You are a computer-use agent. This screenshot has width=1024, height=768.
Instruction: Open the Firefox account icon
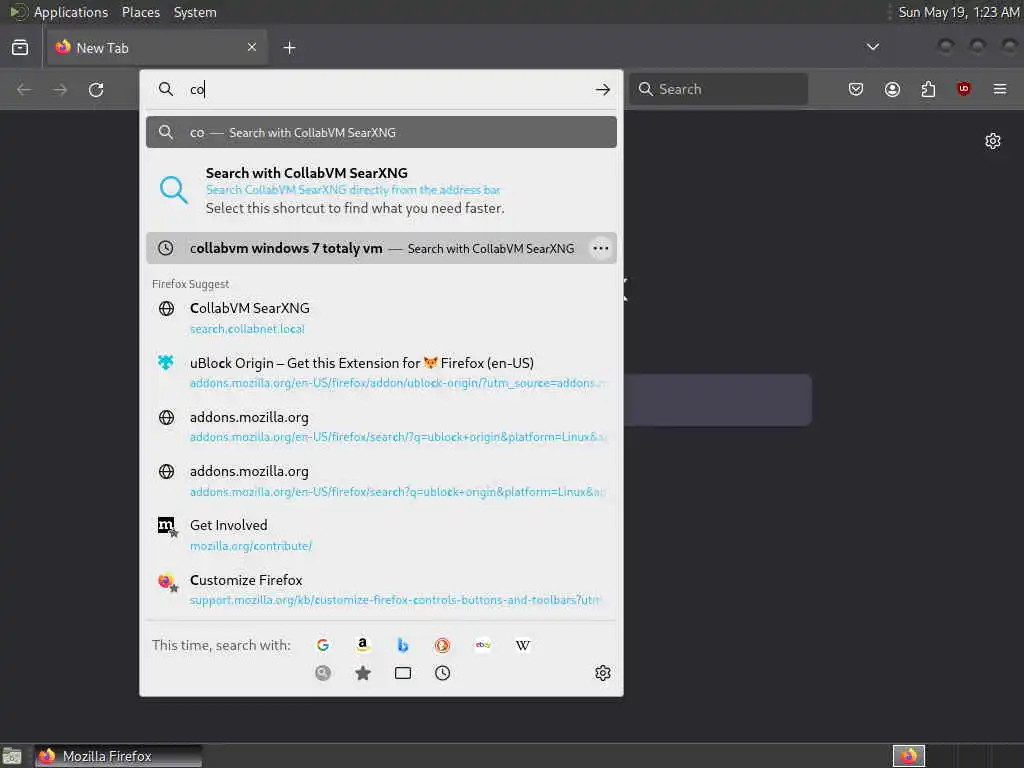pyautogui.click(x=892, y=89)
